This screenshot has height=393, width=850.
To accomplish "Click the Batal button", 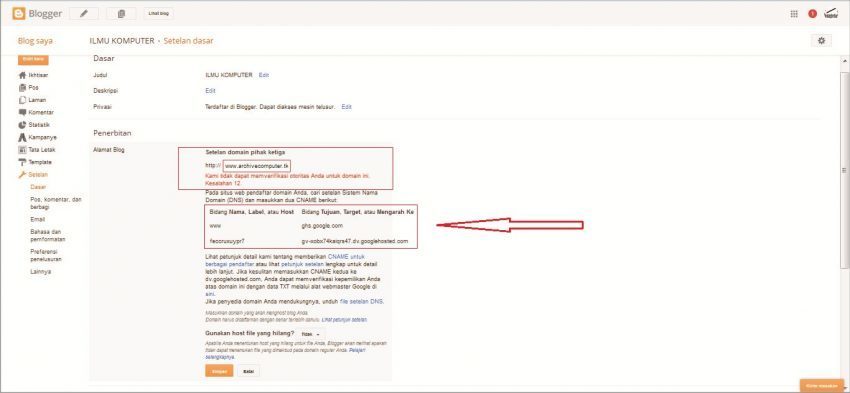I will point(248,371).
